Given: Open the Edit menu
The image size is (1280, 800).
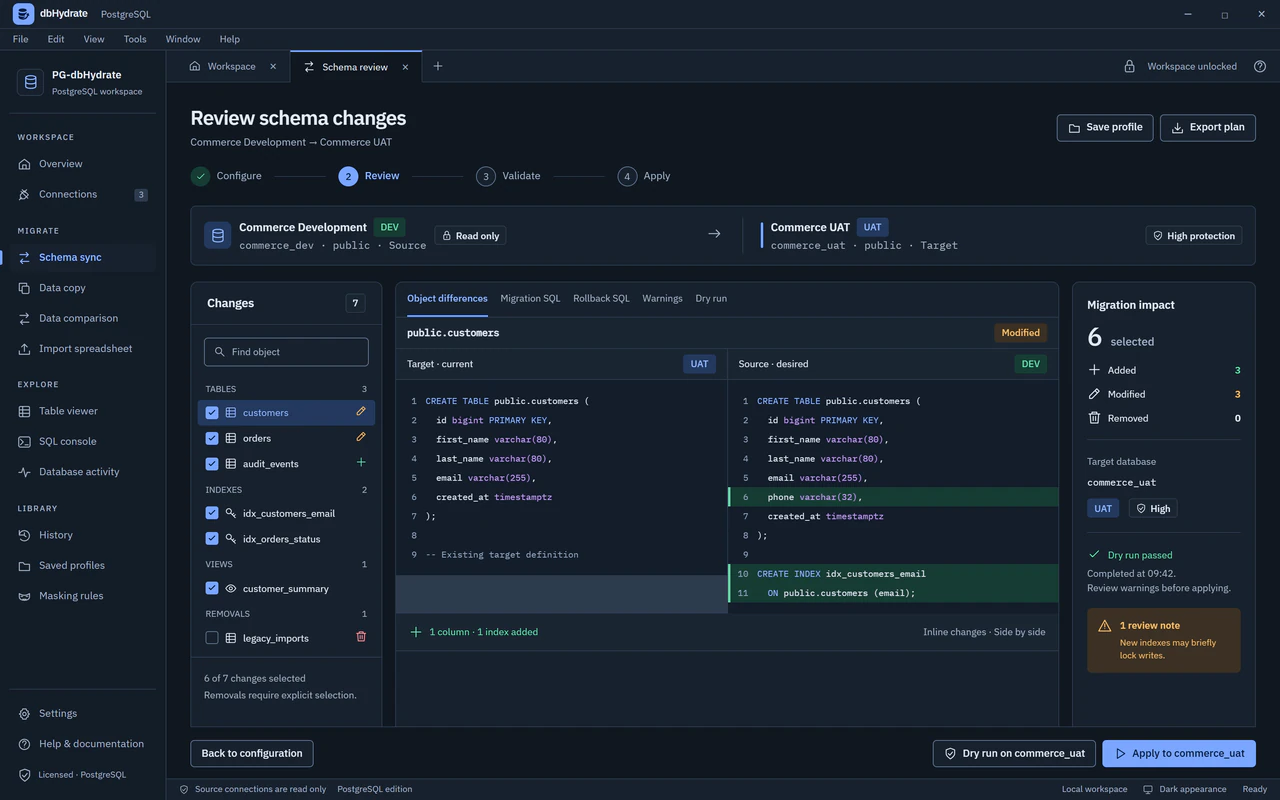Looking at the screenshot, I should pyautogui.click(x=56, y=39).
